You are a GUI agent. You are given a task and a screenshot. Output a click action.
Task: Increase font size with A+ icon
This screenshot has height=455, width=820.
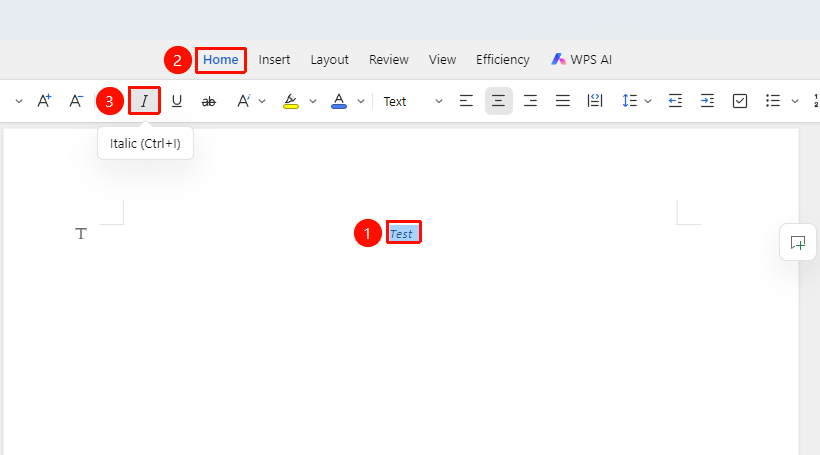click(x=44, y=101)
